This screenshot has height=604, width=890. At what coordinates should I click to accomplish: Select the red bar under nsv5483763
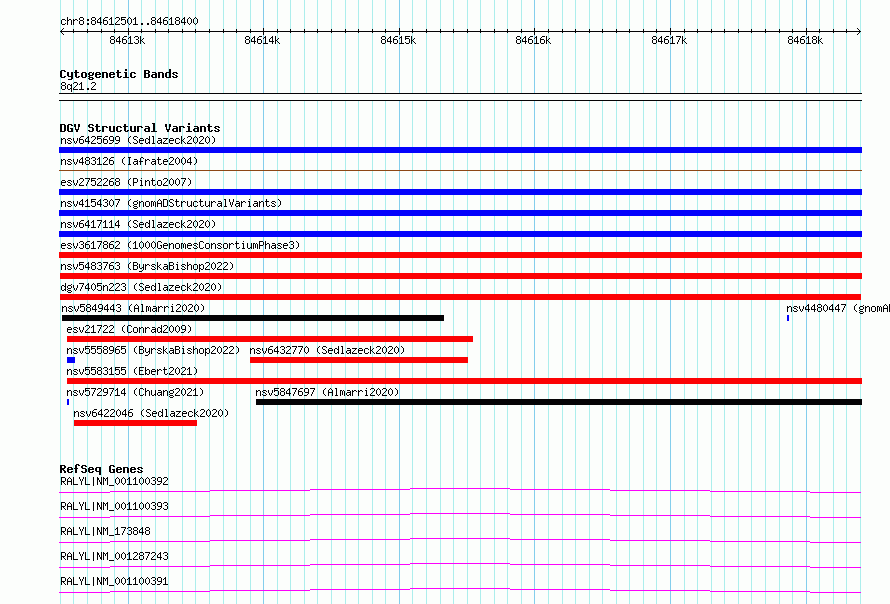tap(460, 276)
